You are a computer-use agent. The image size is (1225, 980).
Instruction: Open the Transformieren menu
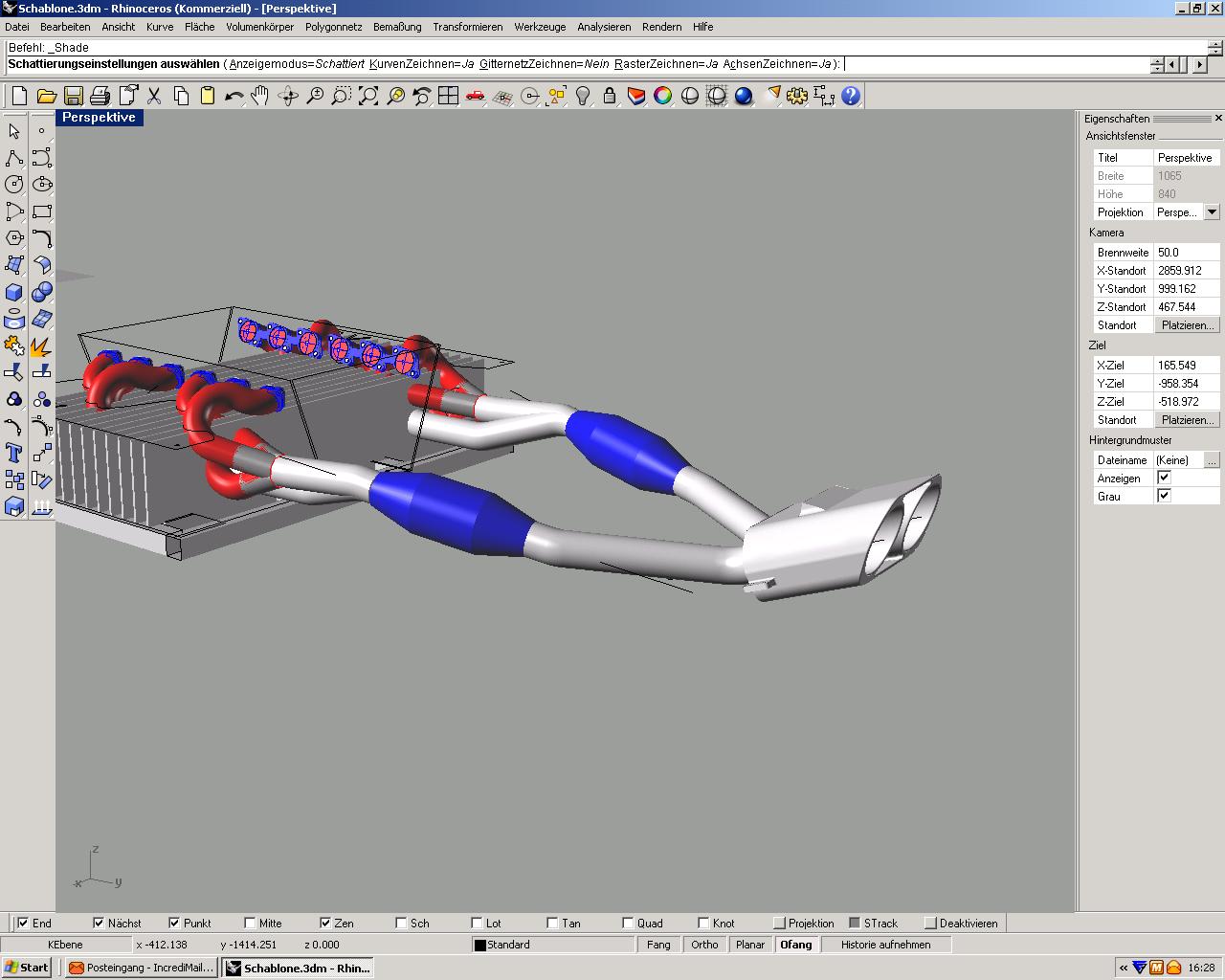click(467, 27)
